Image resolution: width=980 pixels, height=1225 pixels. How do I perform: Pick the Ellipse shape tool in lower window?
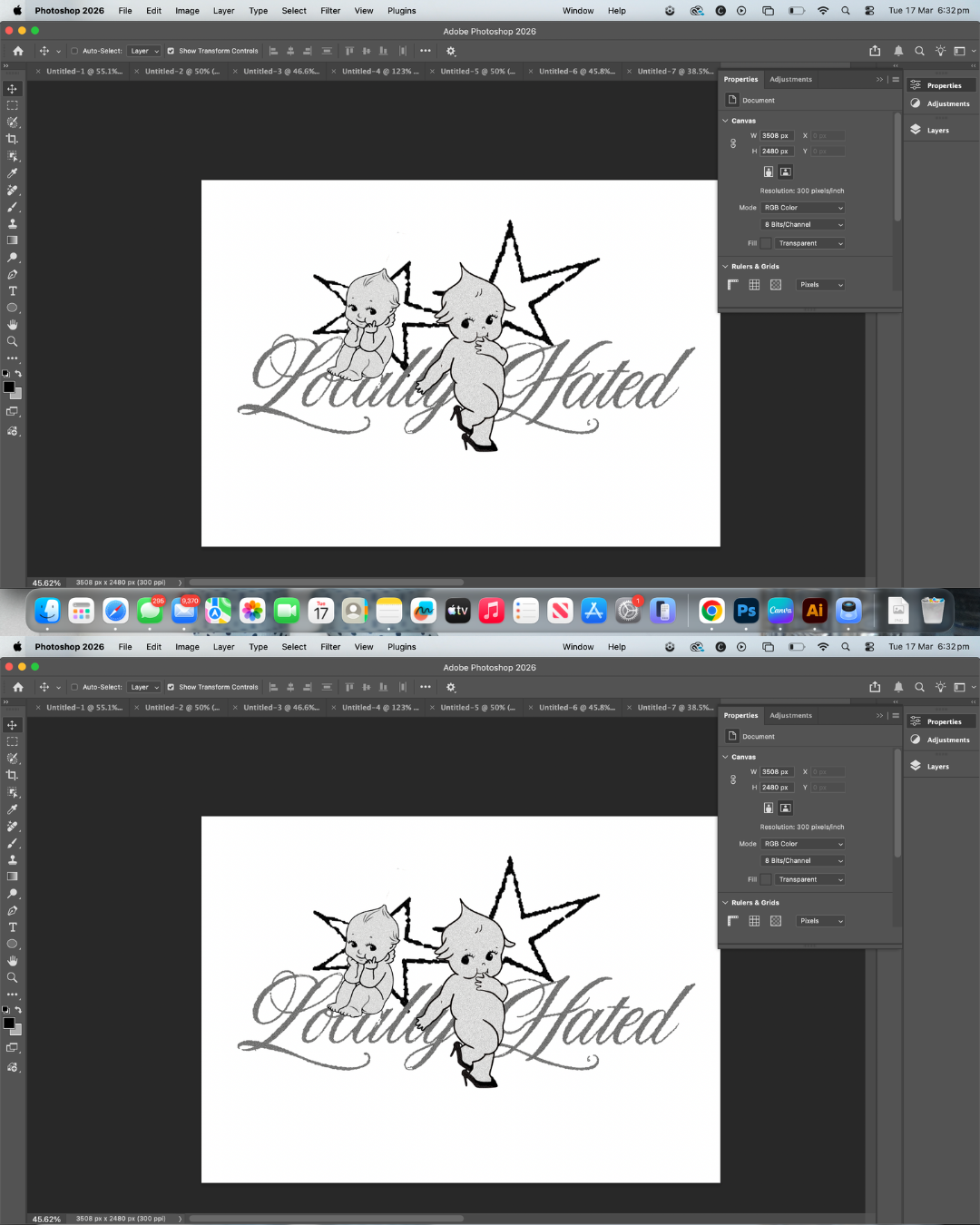click(12, 945)
